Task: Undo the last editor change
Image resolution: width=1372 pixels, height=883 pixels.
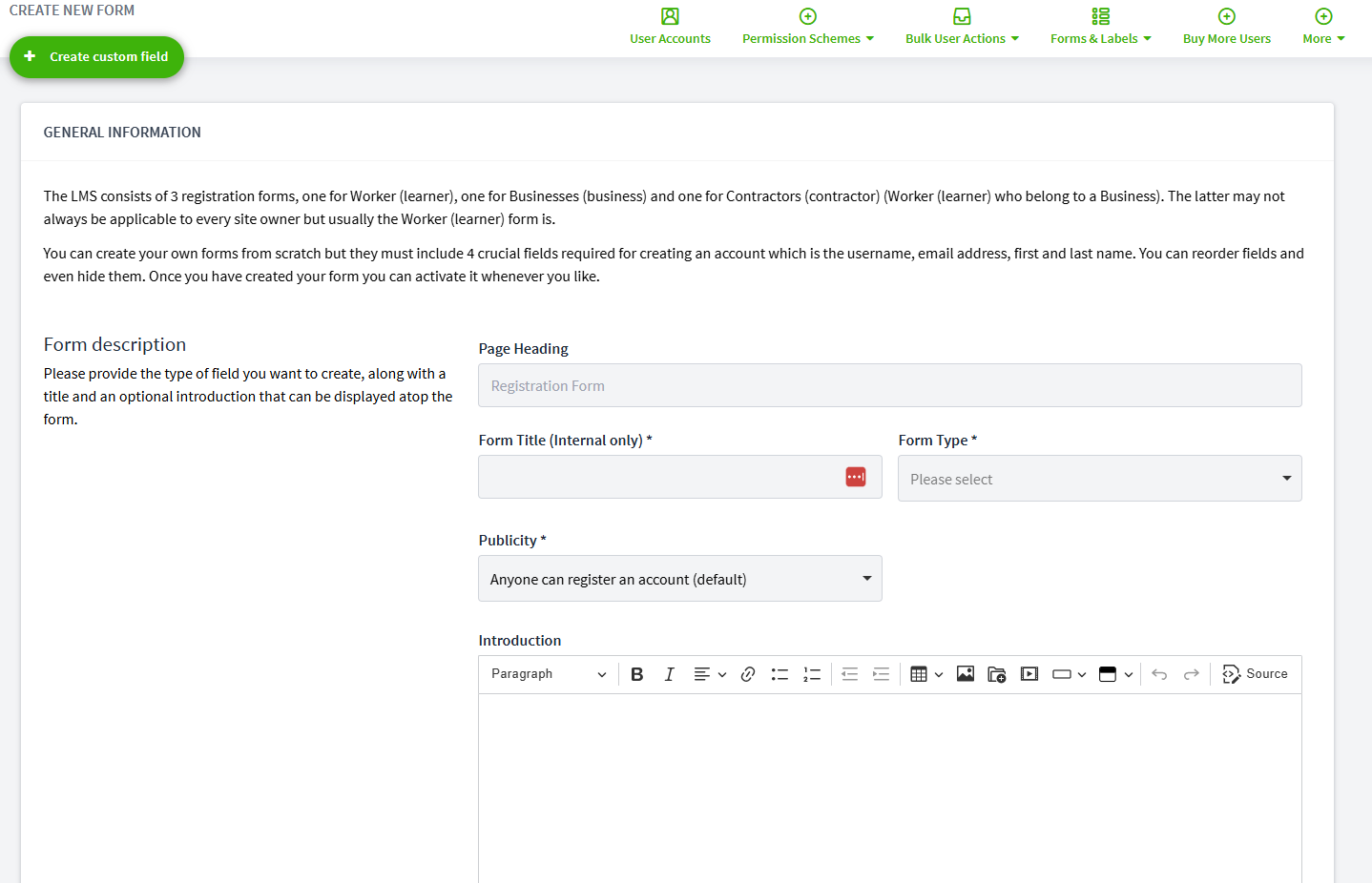Action: pos(1159,674)
